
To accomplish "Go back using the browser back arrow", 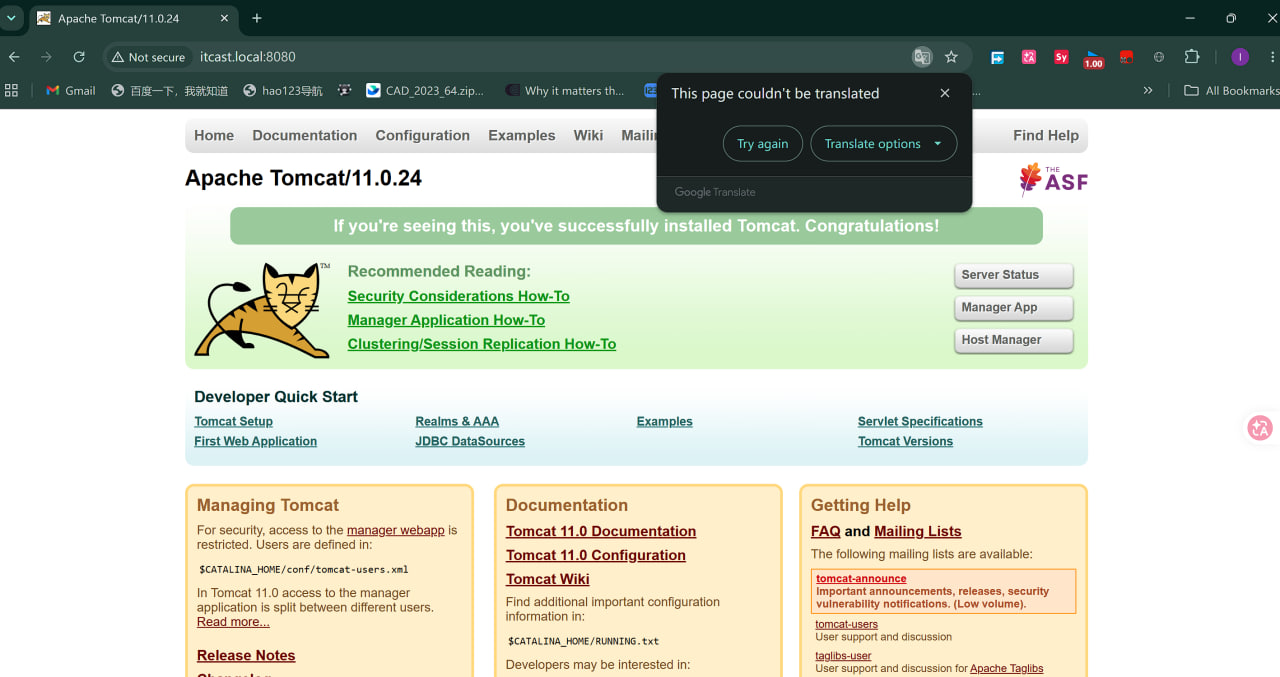I will point(14,57).
